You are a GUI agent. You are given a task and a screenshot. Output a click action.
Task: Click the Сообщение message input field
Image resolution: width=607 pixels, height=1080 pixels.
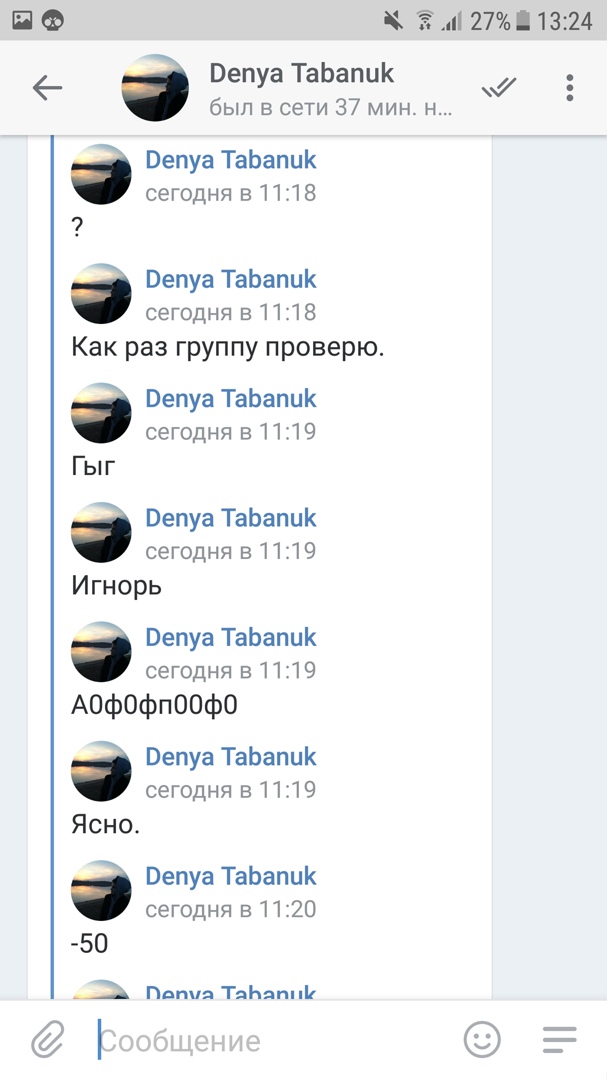270,1041
